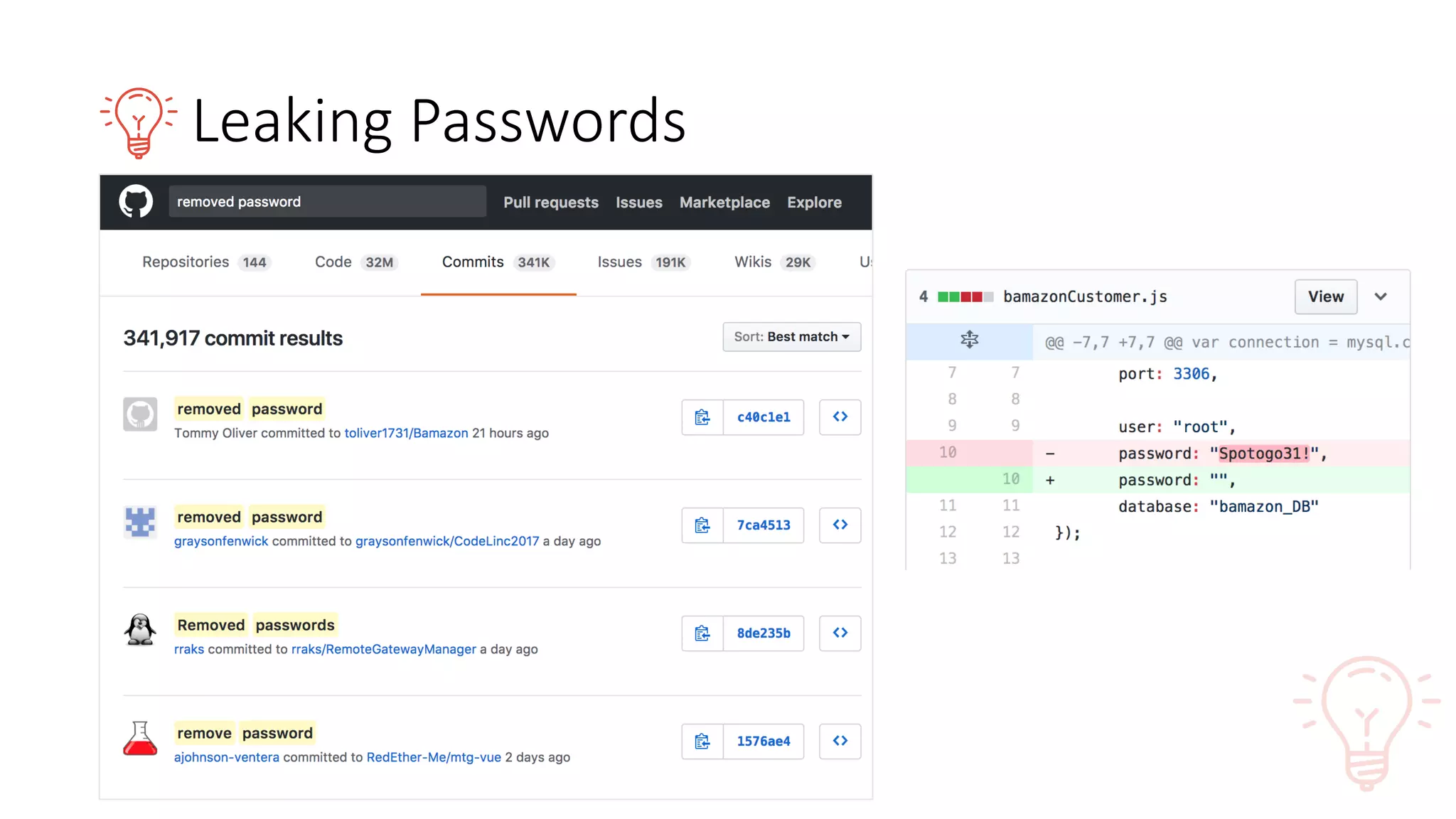Open commit hash 1576ae4
Screen dimensions: 1456x819
click(x=764, y=742)
